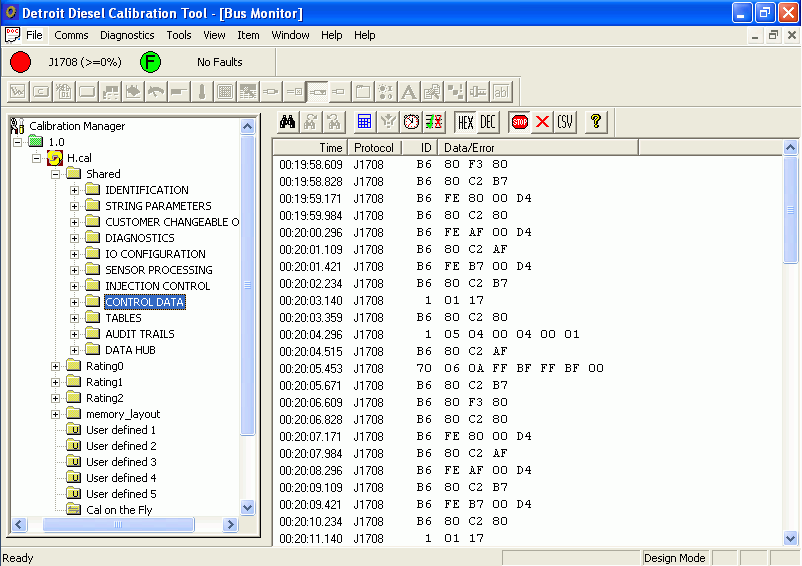Select the CONTROL DATA folder
This screenshot has height=566, width=802.
tap(144, 302)
